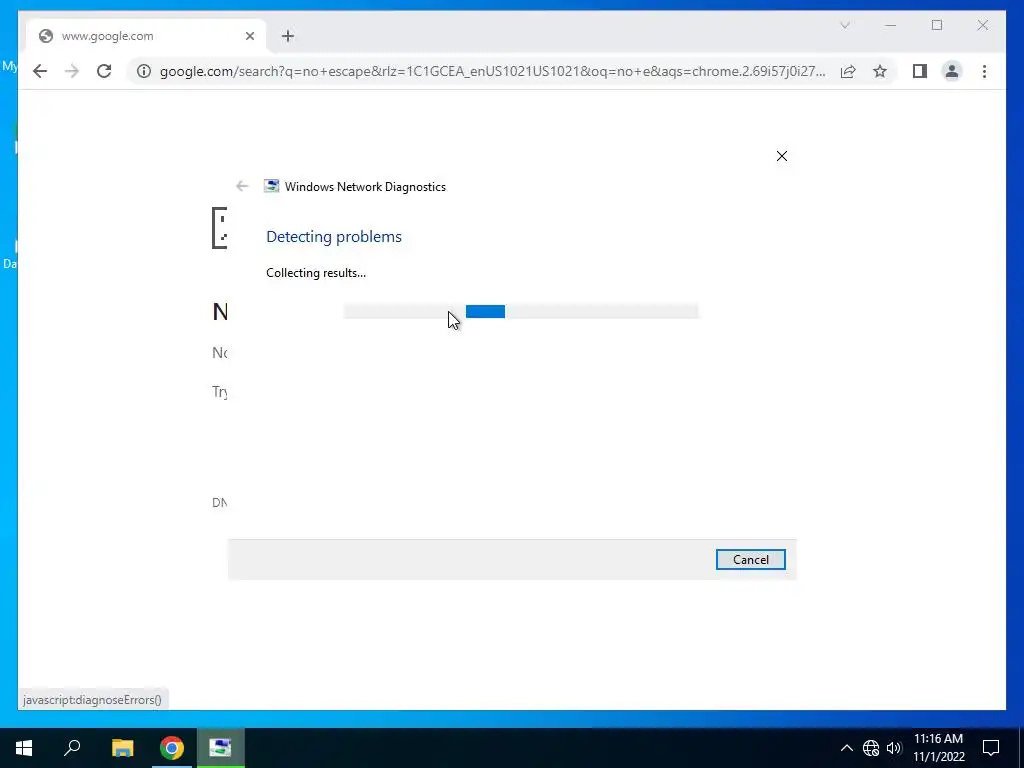
Task: Click the Windows Network Diagnostics title icon
Action: click(271, 186)
